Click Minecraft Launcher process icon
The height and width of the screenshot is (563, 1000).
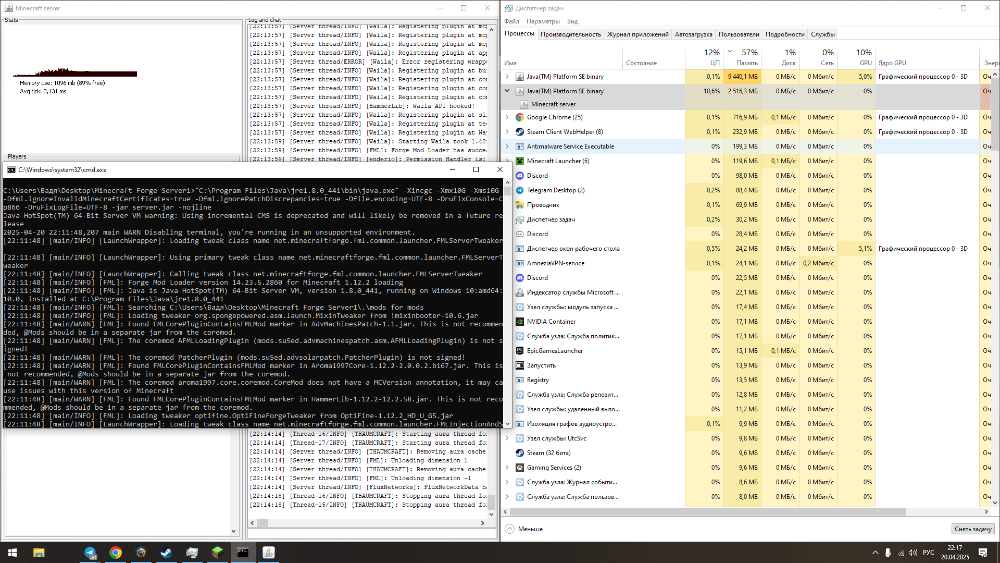click(x=520, y=161)
